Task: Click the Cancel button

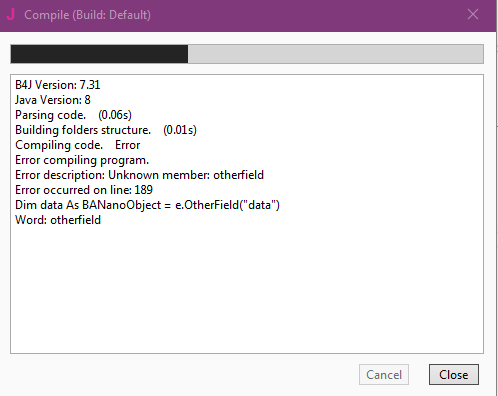Action: [384, 374]
